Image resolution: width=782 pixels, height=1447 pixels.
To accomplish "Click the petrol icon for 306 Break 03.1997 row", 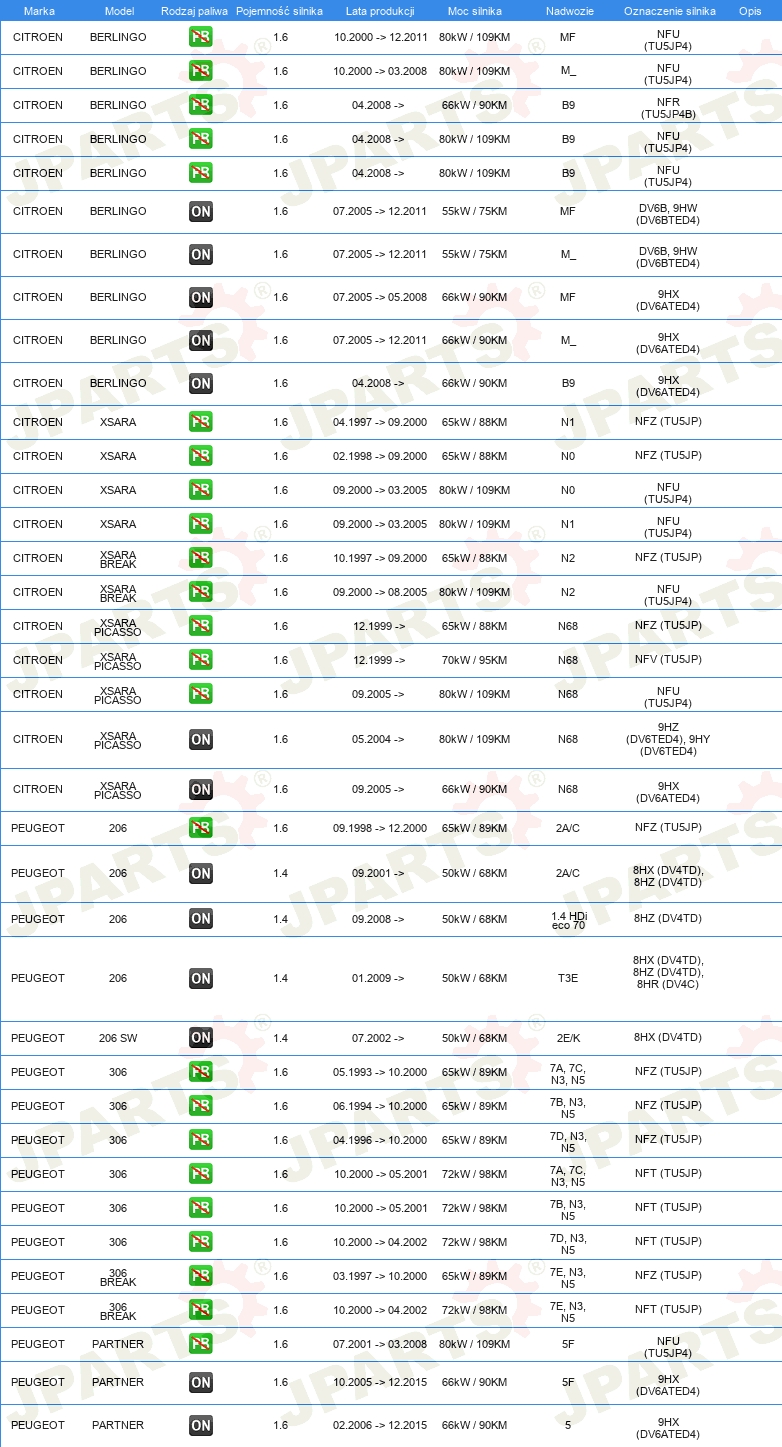I will coord(201,1276).
